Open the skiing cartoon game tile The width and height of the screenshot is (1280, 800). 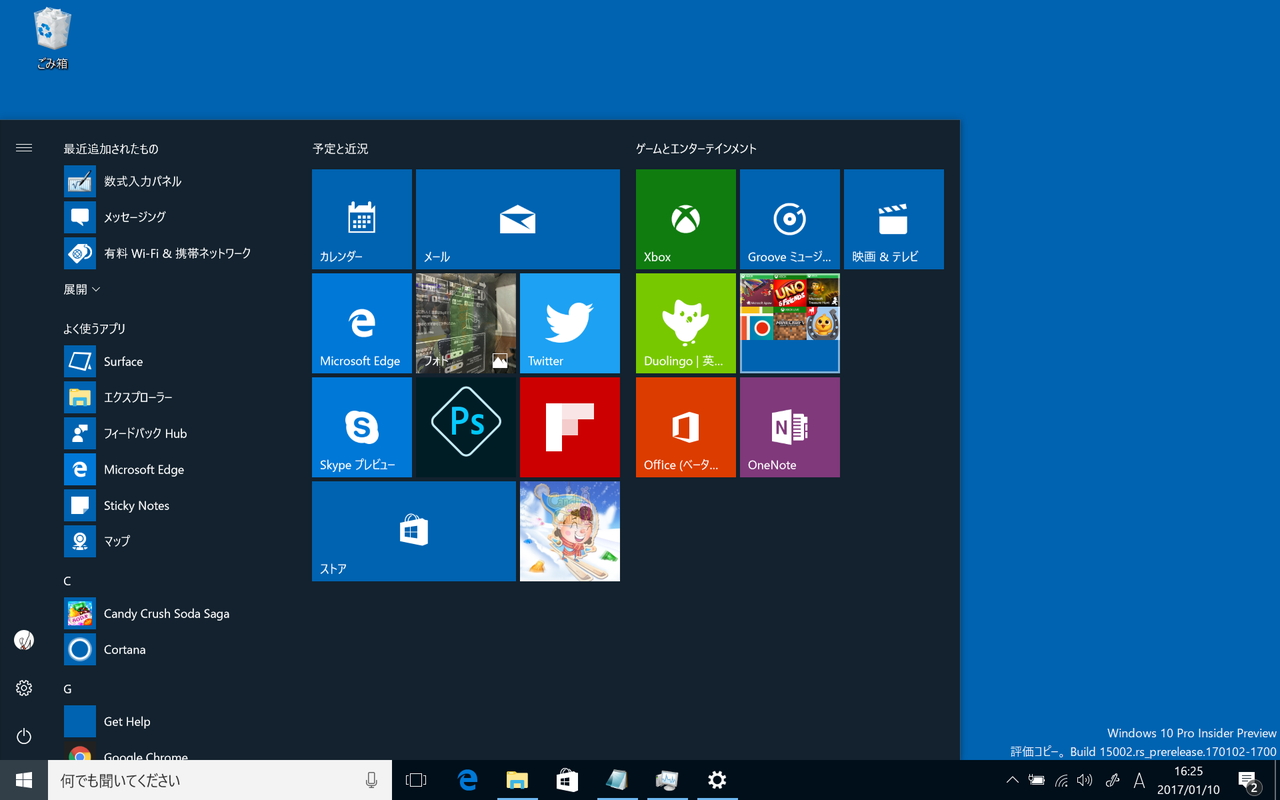(570, 531)
